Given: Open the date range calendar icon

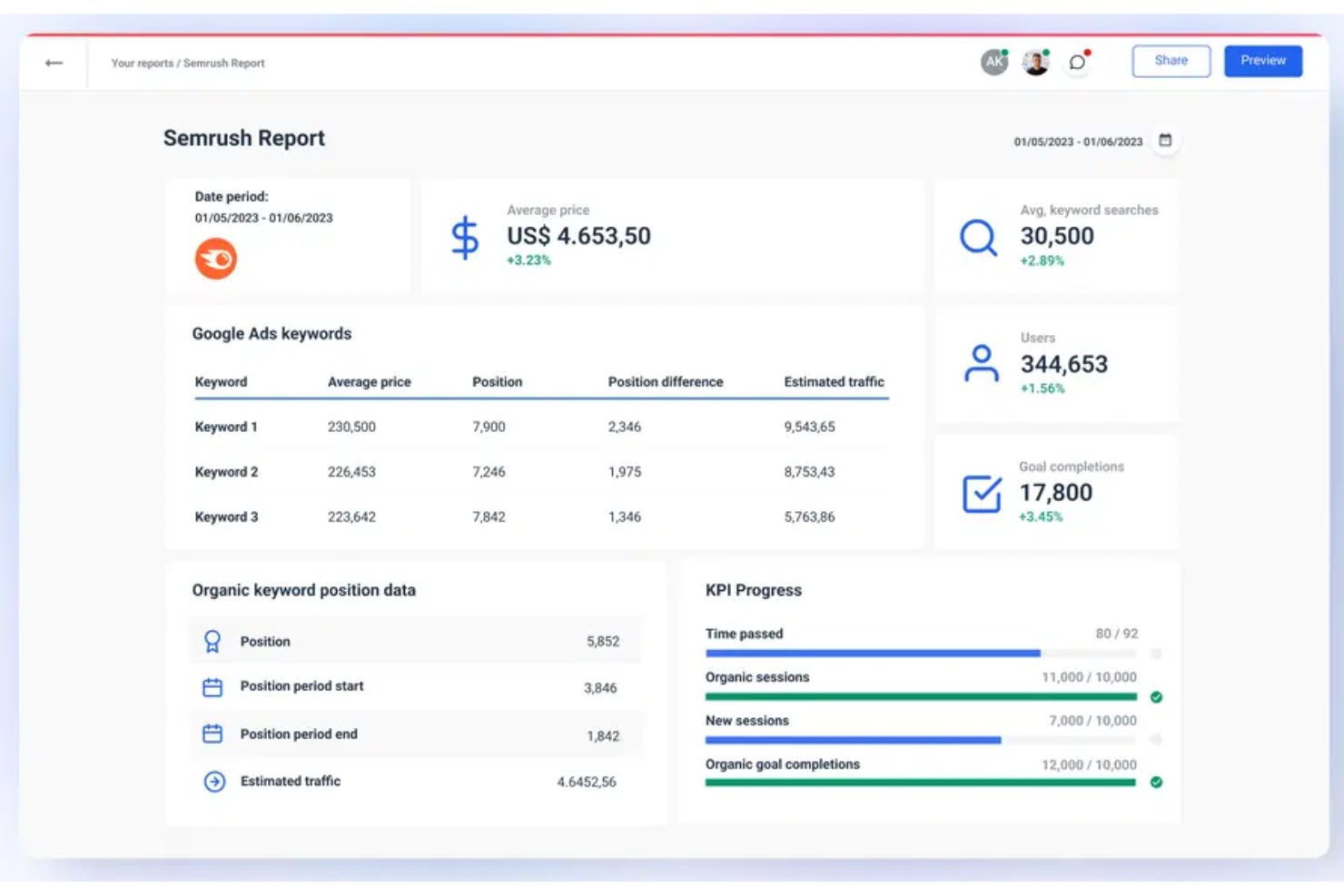Looking at the screenshot, I should 1165,141.
